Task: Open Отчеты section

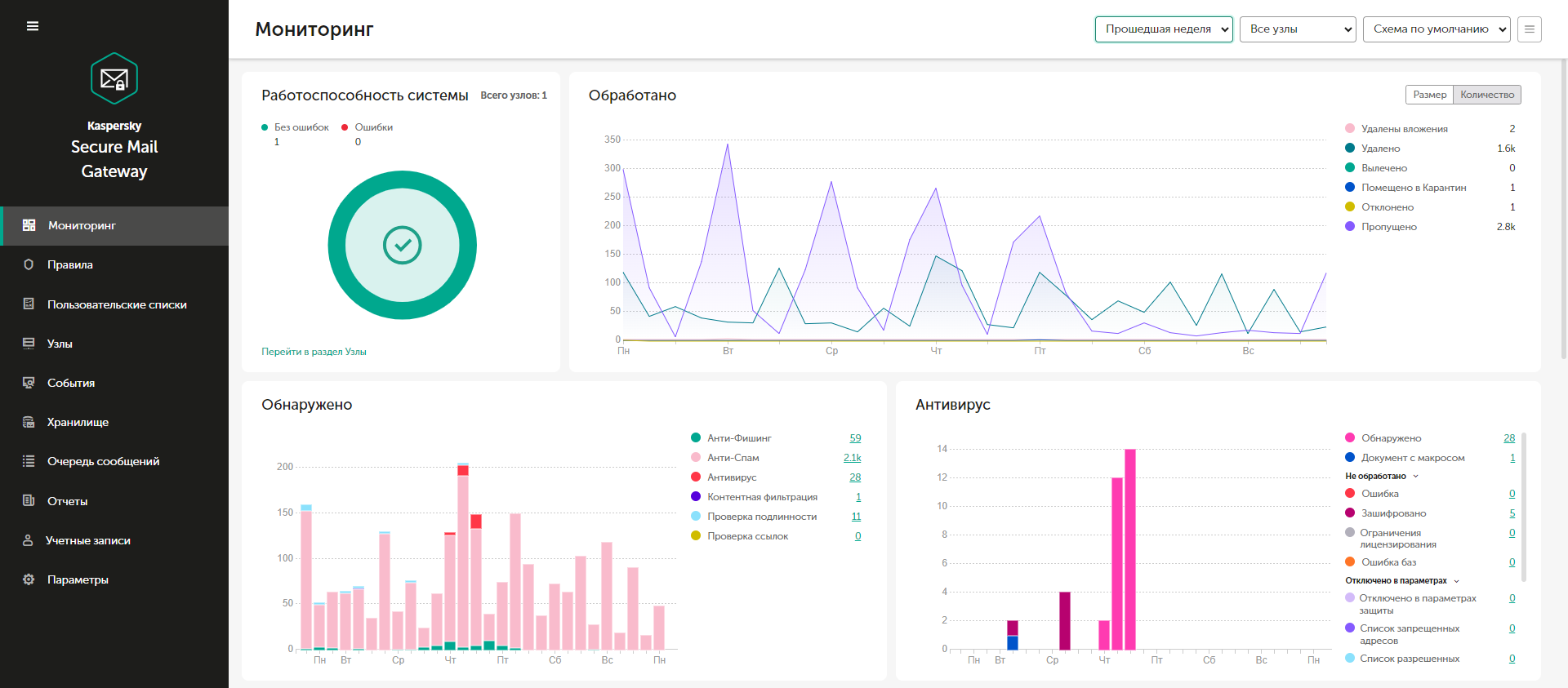Action: coord(114,501)
